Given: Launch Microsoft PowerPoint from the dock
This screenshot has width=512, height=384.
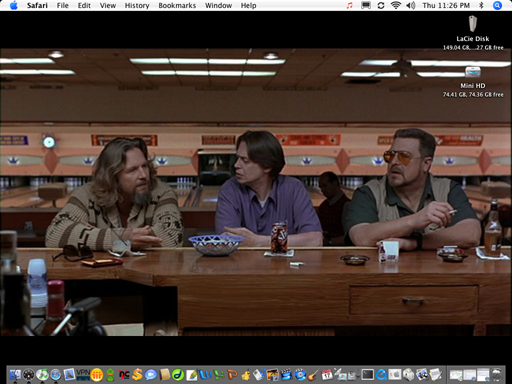Looking at the screenshot, I should click(x=232, y=375).
